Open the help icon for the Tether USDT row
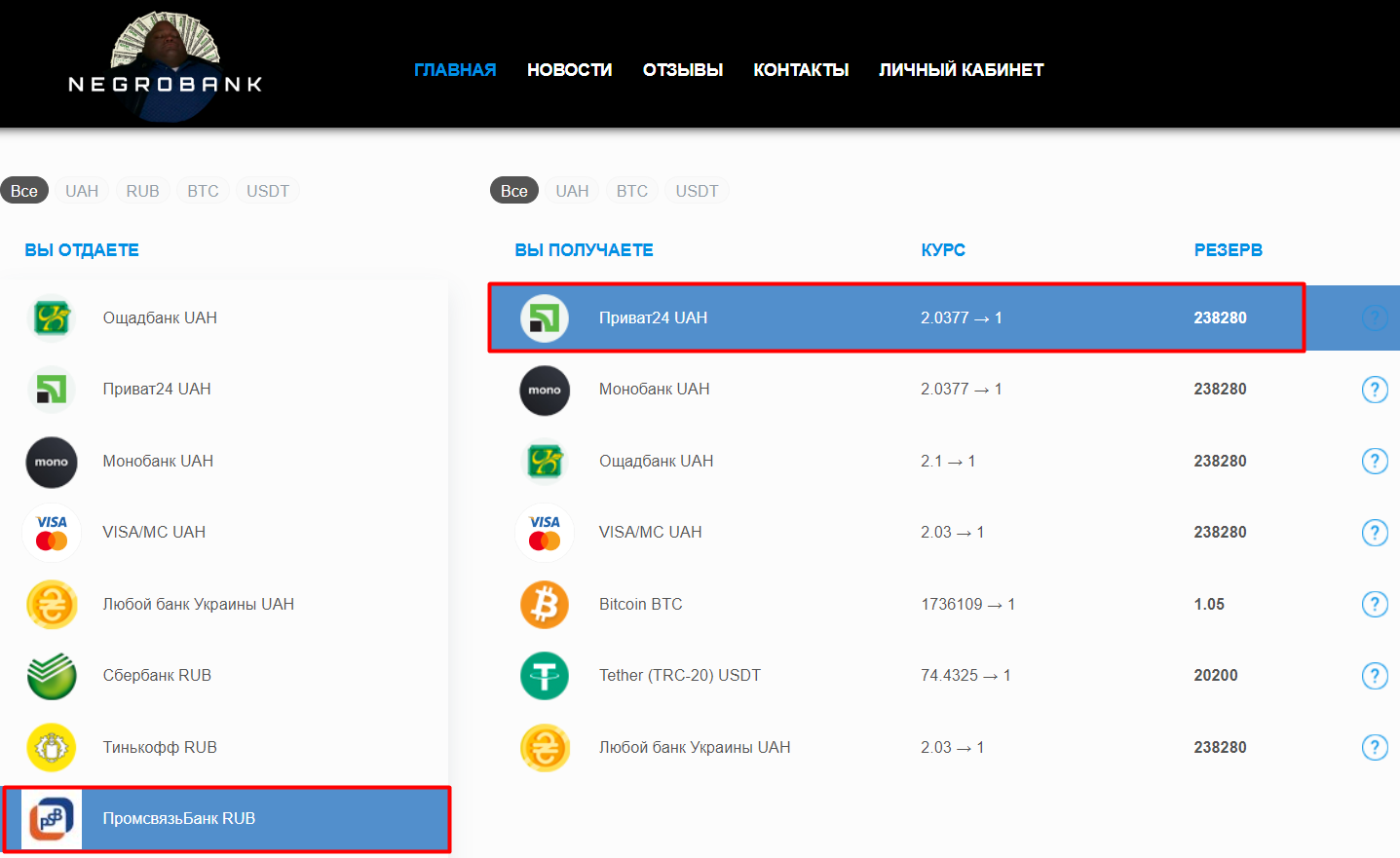This screenshot has width=1400, height=858. point(1375,676)
